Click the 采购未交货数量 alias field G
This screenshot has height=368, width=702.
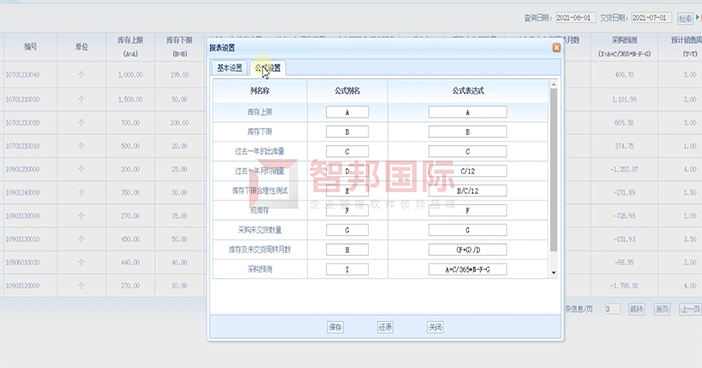point(347,230)
